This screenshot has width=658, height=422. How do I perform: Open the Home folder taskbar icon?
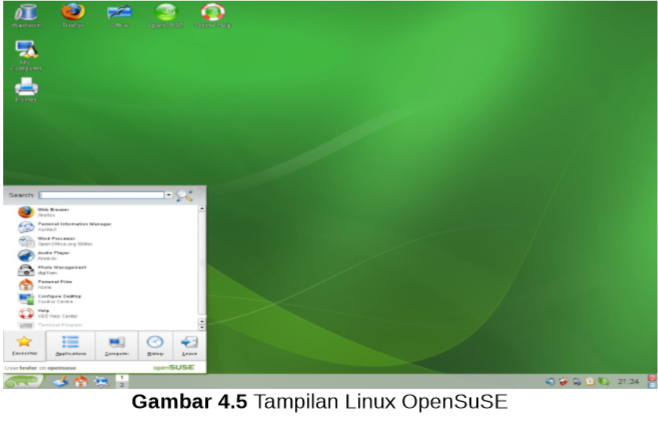[81, 382]
